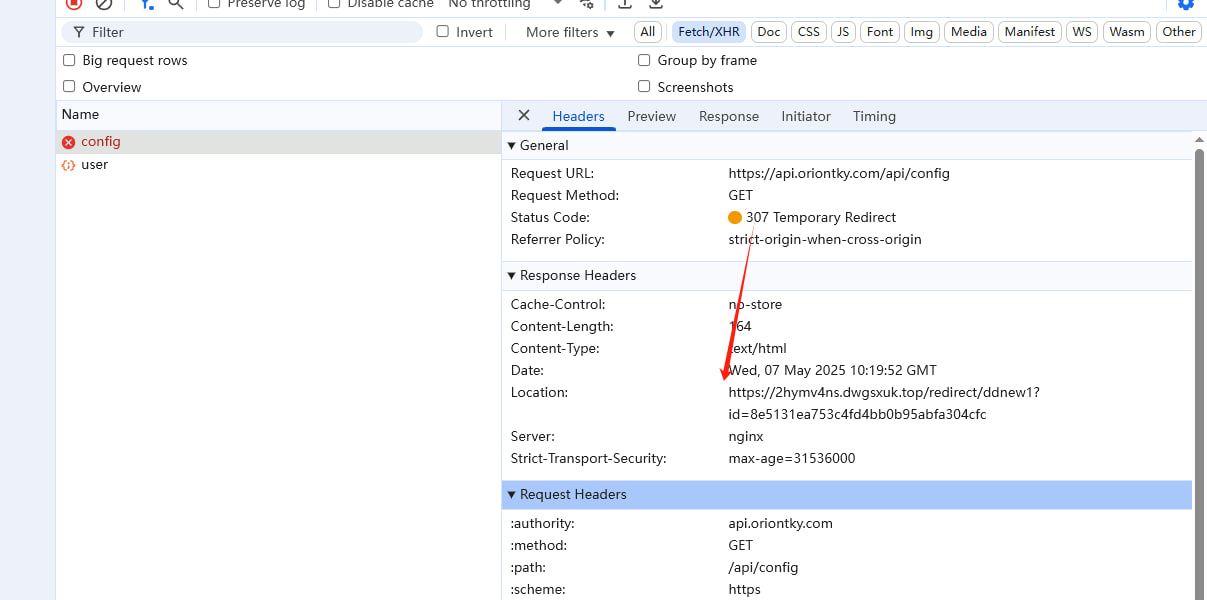1207x600 pixels.
Task: Switch to the Initiator tab
Action: [x=806, y=116]
